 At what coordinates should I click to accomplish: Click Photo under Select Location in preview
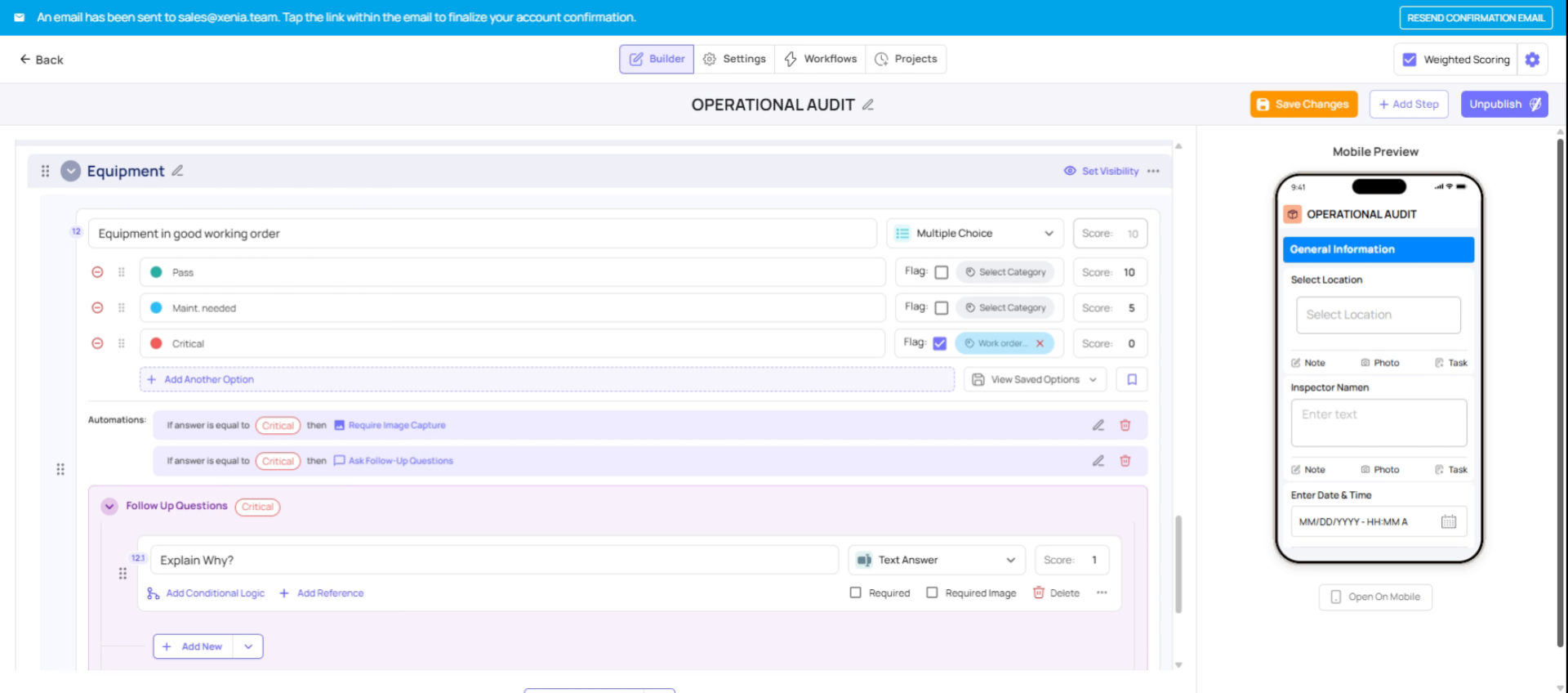(1380, 363)
